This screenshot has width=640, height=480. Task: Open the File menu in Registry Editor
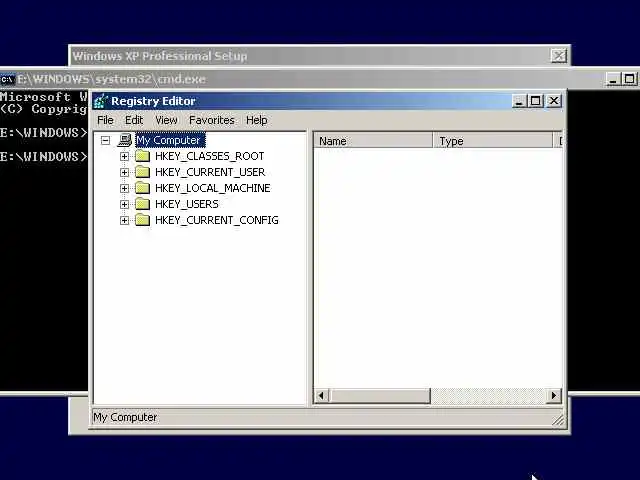coord(105,120)
